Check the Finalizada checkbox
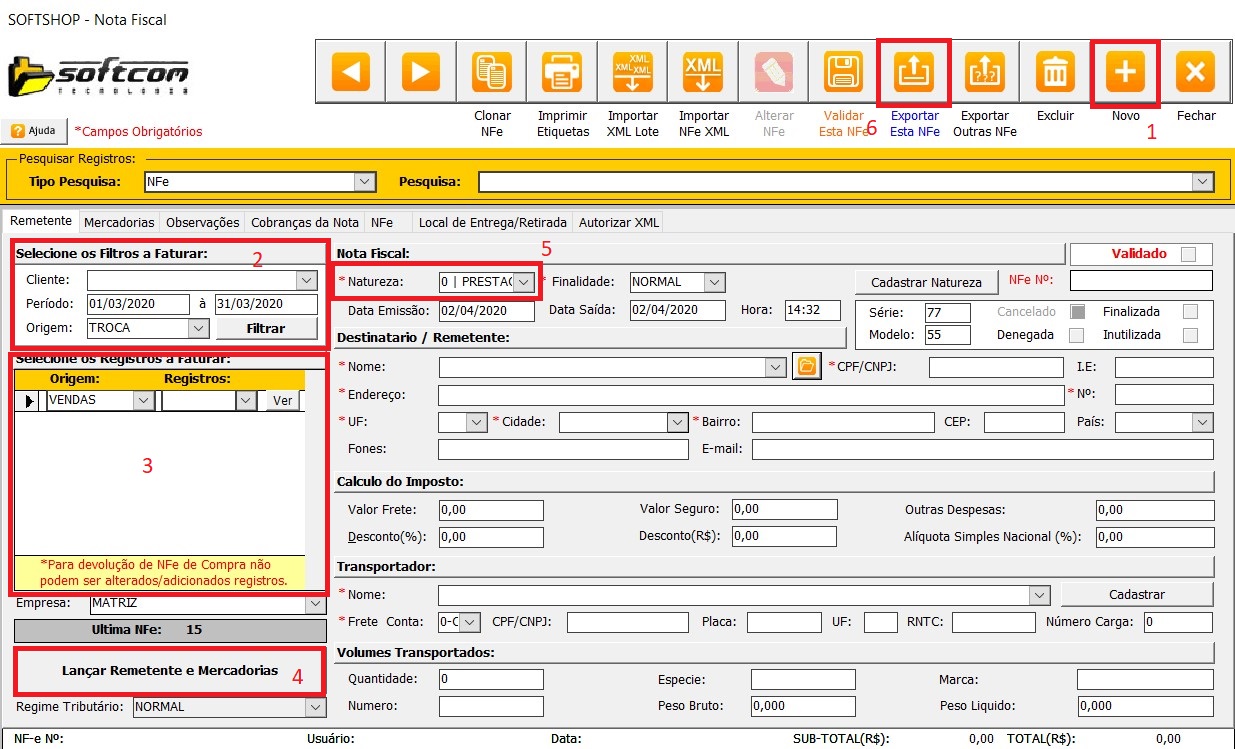The height and width of the screenshot is (749, 1235). 1190,312
